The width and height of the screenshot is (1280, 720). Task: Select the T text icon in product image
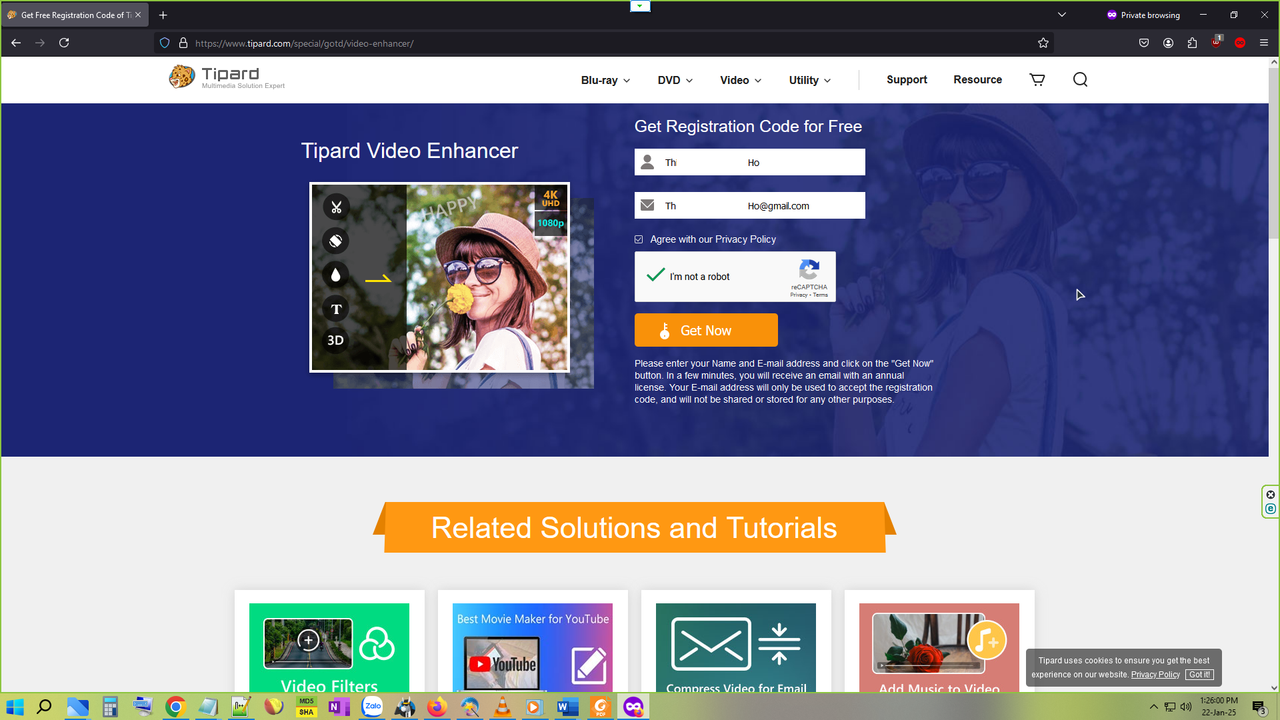point(336,309)
